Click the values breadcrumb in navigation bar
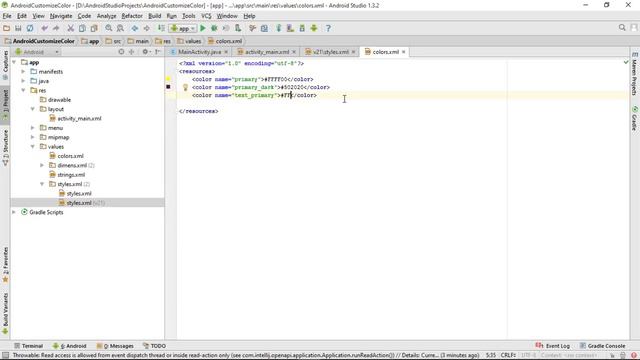Image resolution: width=640 pixels, height=360 pixels. 189,41
